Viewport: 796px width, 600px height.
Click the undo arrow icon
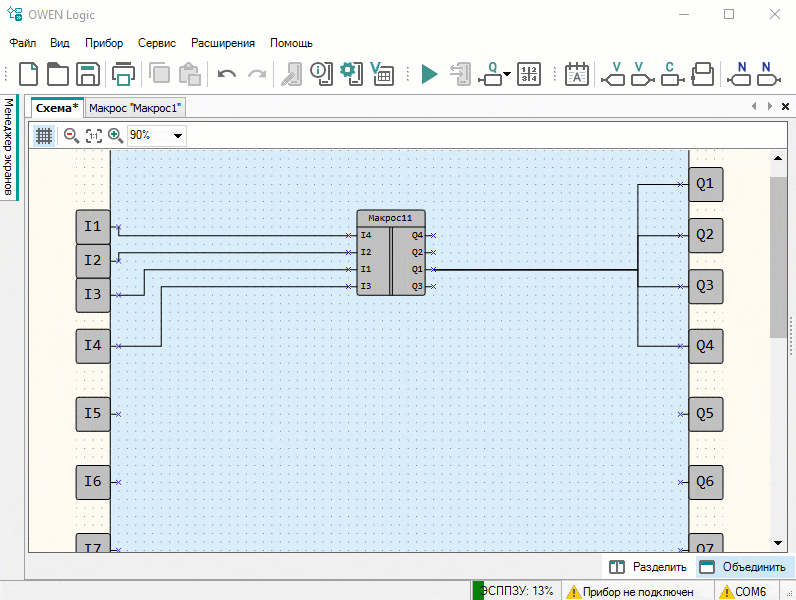(x=227, y=74)
